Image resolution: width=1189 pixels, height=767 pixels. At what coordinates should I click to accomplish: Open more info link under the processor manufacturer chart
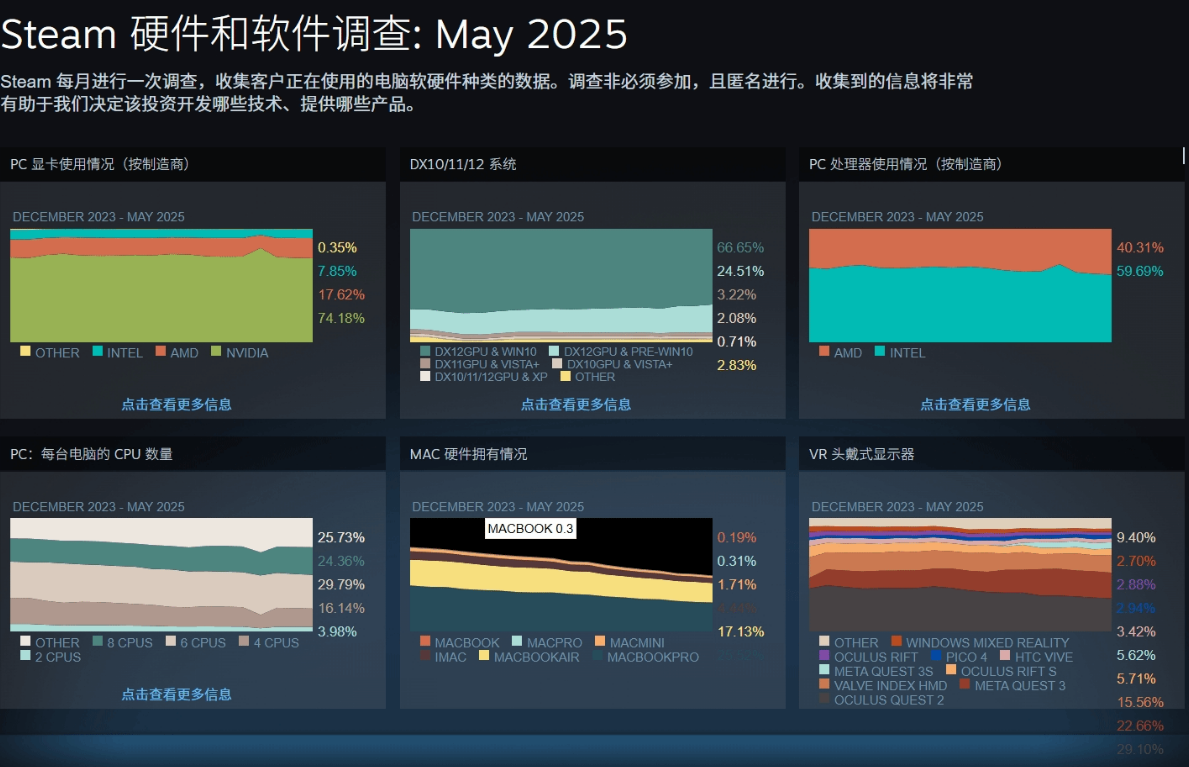(975, 404)
